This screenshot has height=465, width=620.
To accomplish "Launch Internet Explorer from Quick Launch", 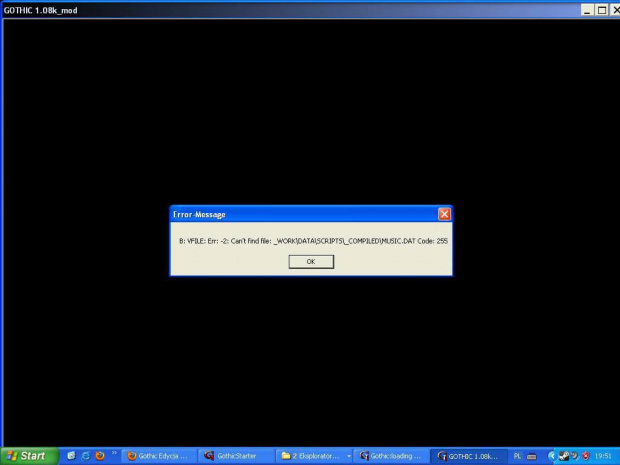I will pyautogui.click(x=85, y=456).
